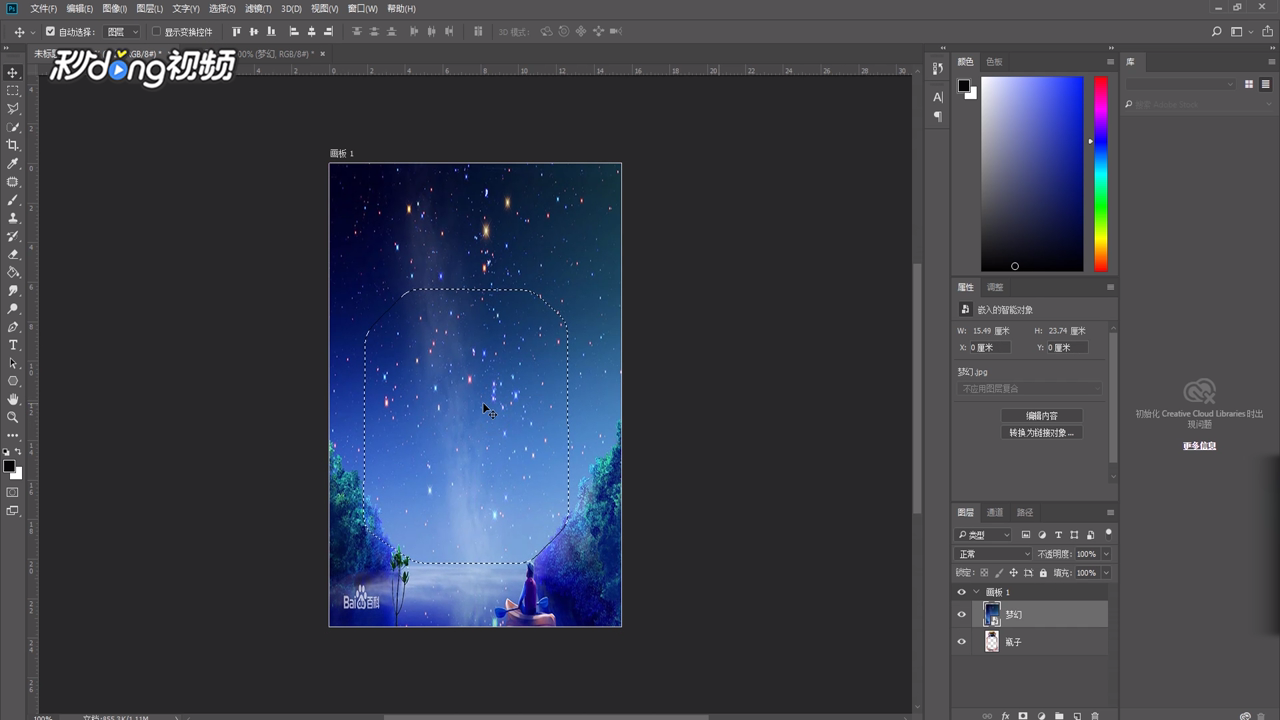1280x720 pixels.
Task: Select the Horizontal Type tool
Action: (x=13, y=345)
